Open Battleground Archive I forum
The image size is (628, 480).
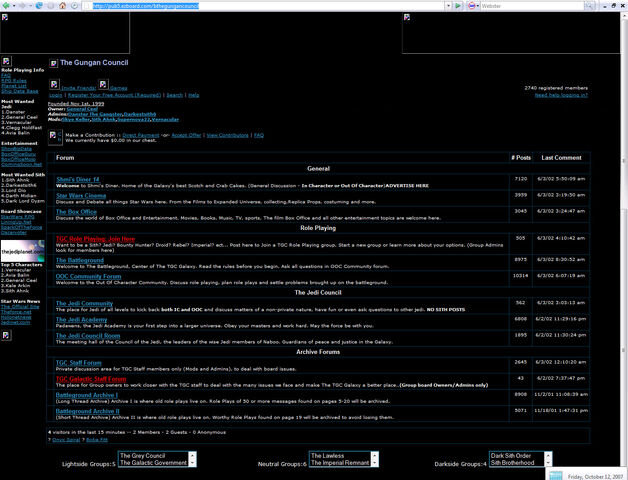[x=87, y=395]
